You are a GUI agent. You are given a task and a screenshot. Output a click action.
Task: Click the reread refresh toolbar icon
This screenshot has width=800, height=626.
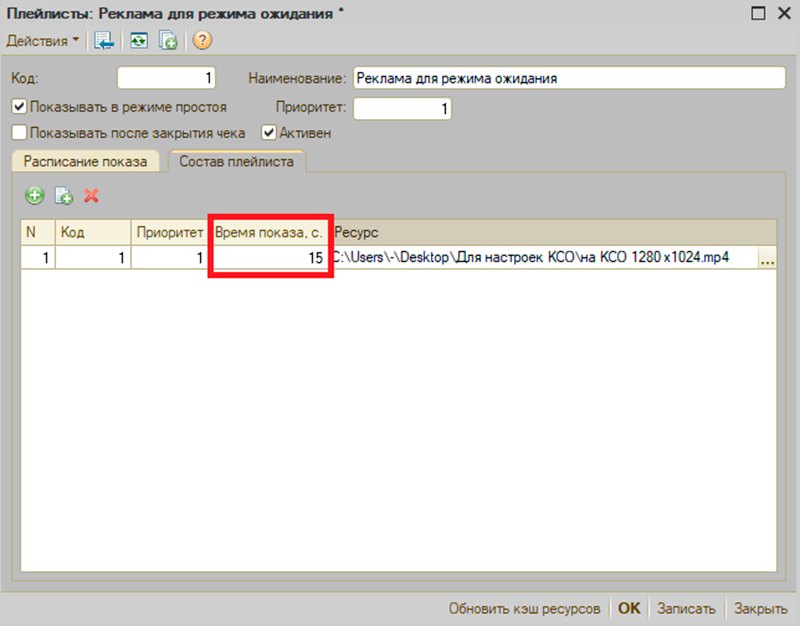(138, 41)
